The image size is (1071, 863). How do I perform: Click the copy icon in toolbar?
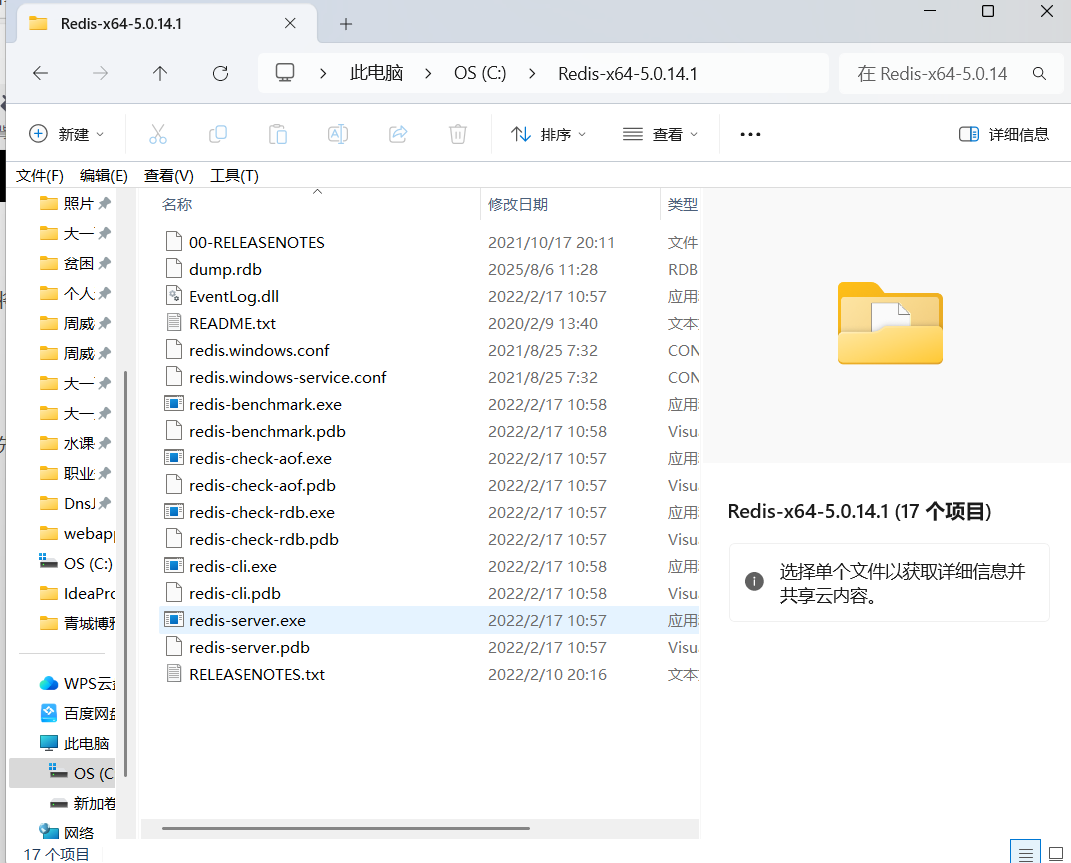coord(218,134)
